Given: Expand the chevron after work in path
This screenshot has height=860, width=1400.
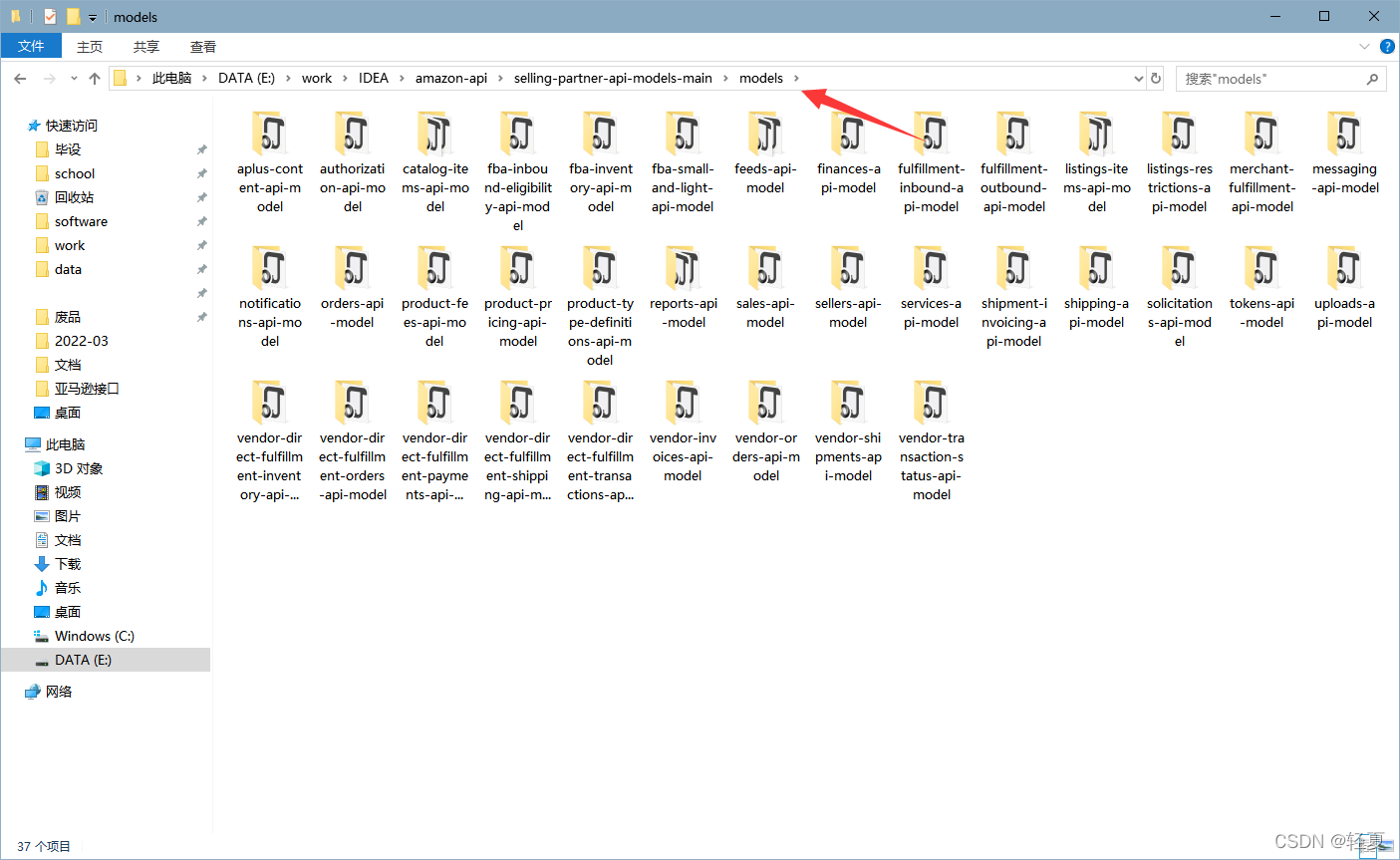Looking at the screenshot, I should point(345,78).
